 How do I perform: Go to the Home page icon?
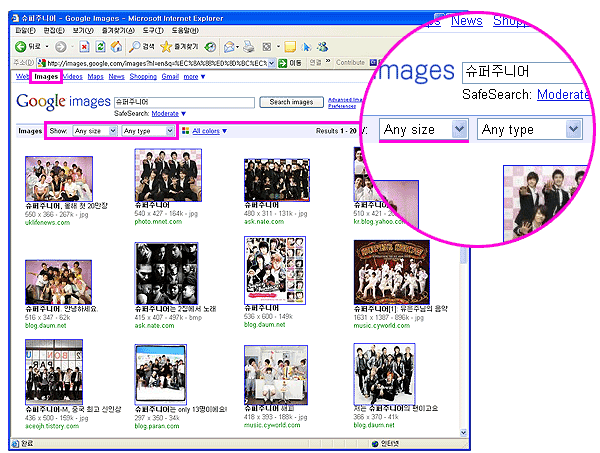point(117,47)
